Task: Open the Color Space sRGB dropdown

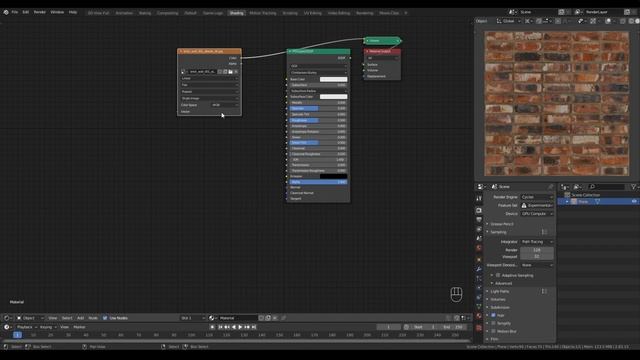Action: coord(224,105)
